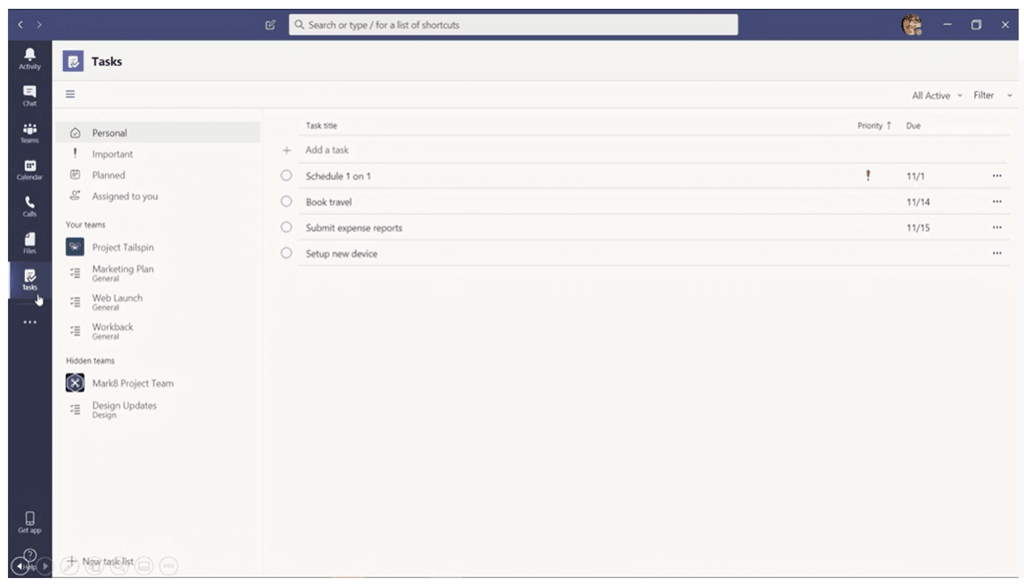1024x586 pixels.
Task: Open the Teams icon in sidebar
Action: pyautogui.click(x=30, y=132)
